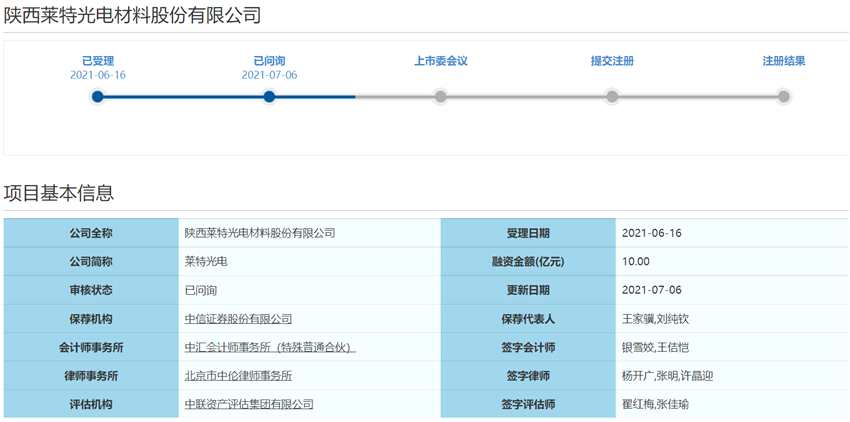
Task: Click the 王家骥,刘纯钦 representatives value
Action: click(x=655, y=319)
